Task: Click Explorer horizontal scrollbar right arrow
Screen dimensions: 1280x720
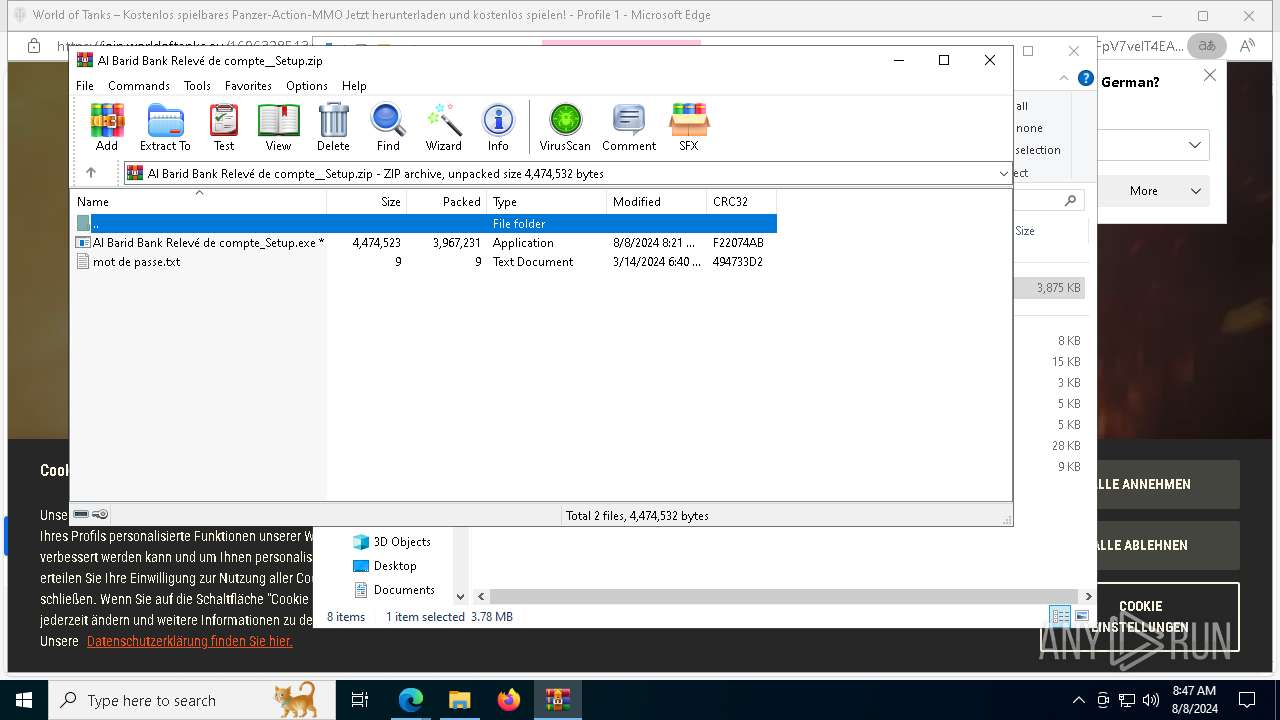Action: (1088, 596)
